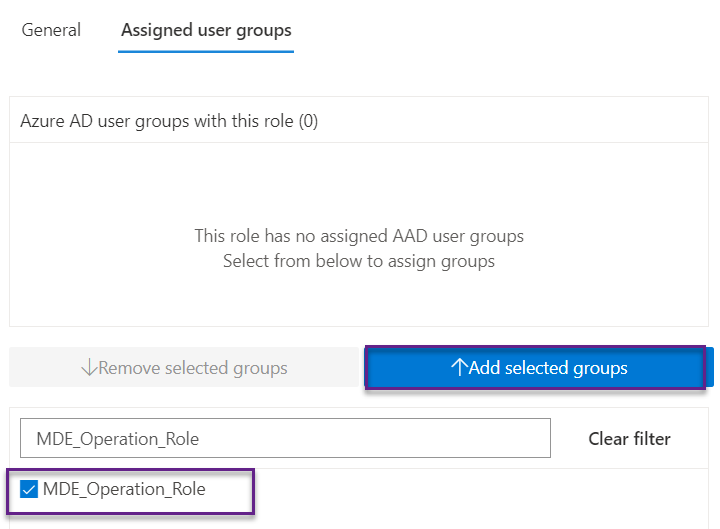Click the blue checkmark icon beside MDE_Operation_Role

point(29,489)
